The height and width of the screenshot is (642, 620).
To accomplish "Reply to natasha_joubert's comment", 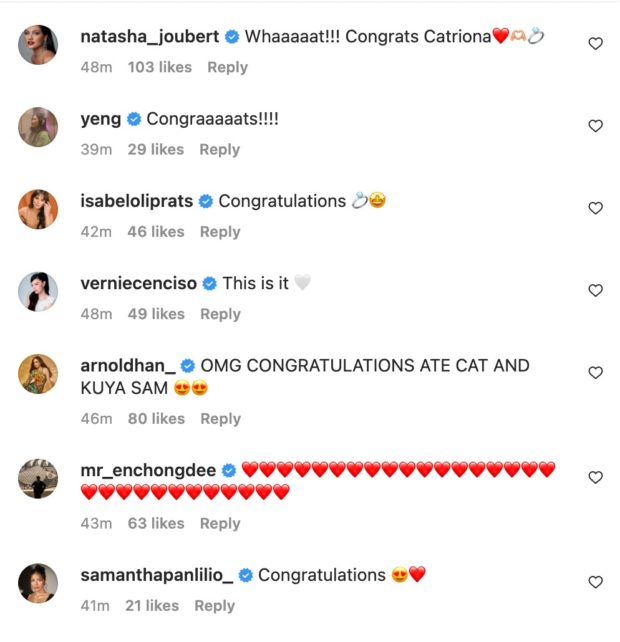I will (227, 67).
